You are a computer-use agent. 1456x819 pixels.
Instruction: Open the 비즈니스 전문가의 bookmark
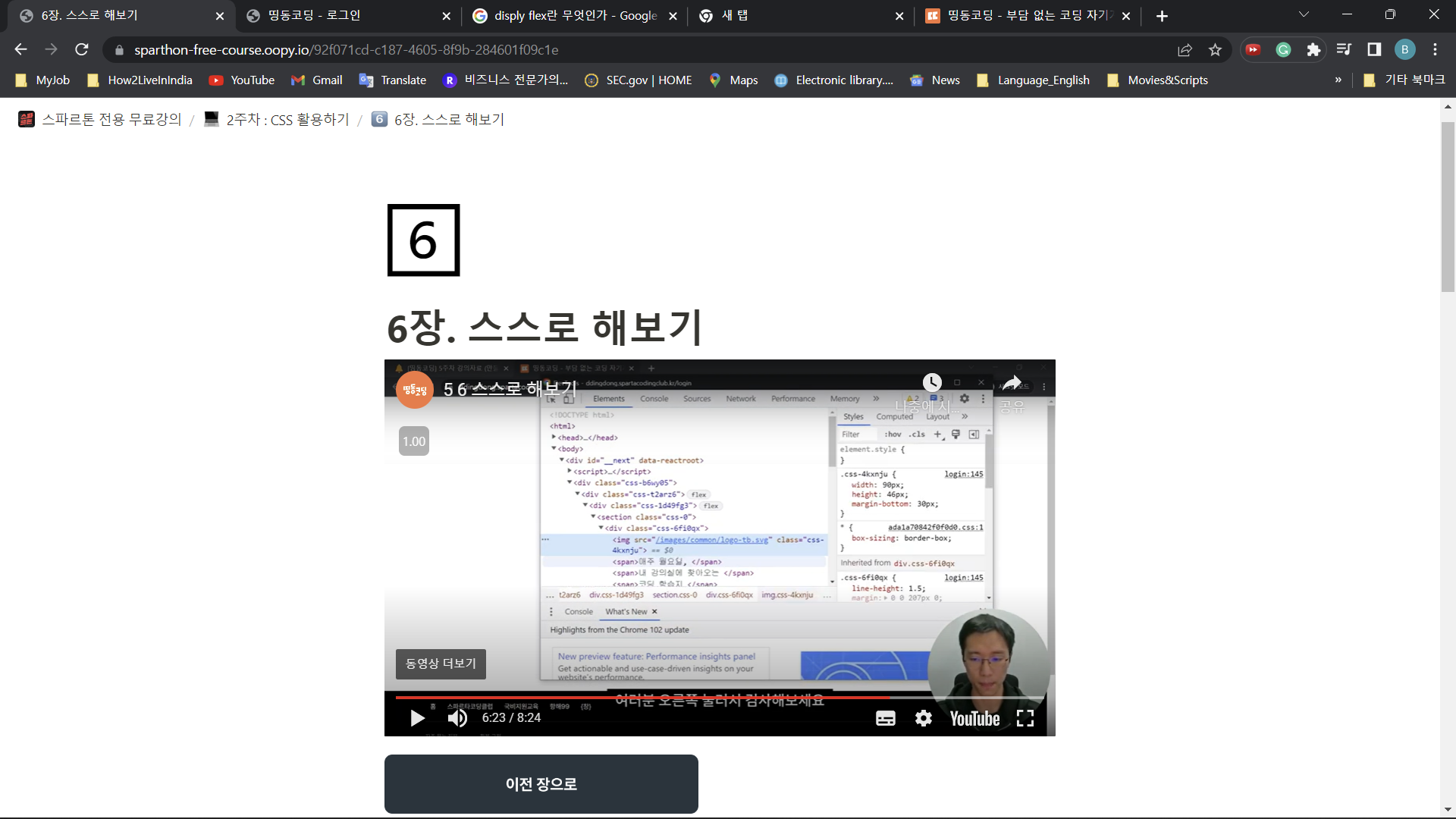pos(506,80)
